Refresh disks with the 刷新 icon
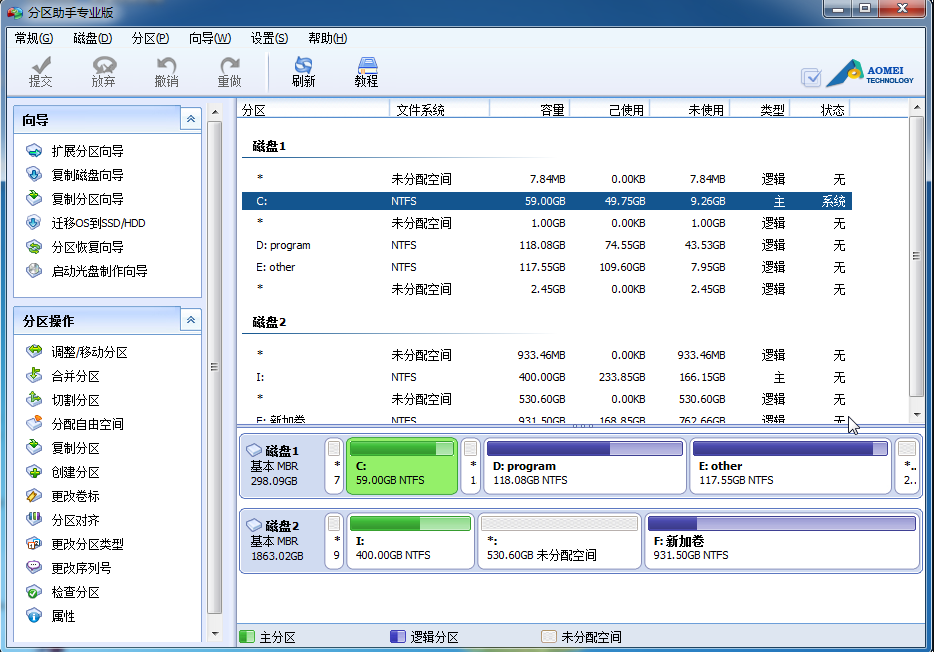The image size is (934, 652). 303,71
